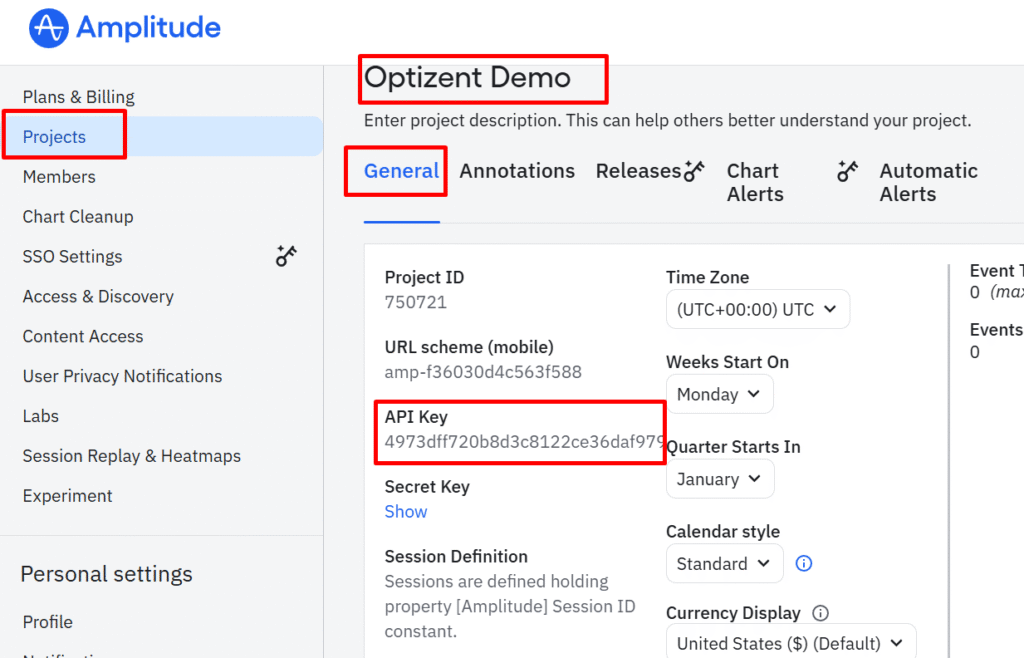Open Session Replay & Heatmaps settings
The height and width of the screenshot is (658, 1024).
click(132, 456)
